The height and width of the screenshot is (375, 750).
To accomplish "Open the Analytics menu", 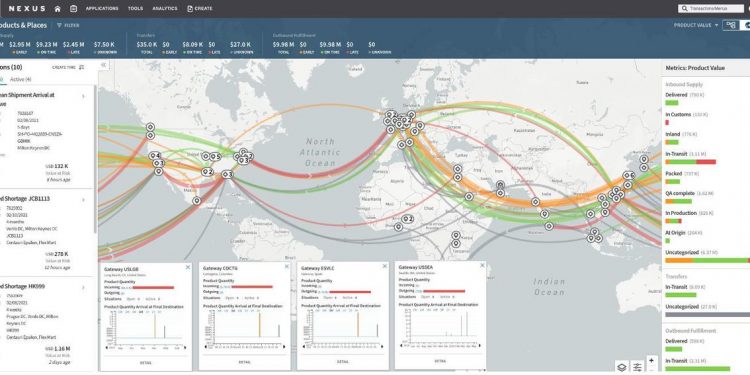I will [165, 9].
